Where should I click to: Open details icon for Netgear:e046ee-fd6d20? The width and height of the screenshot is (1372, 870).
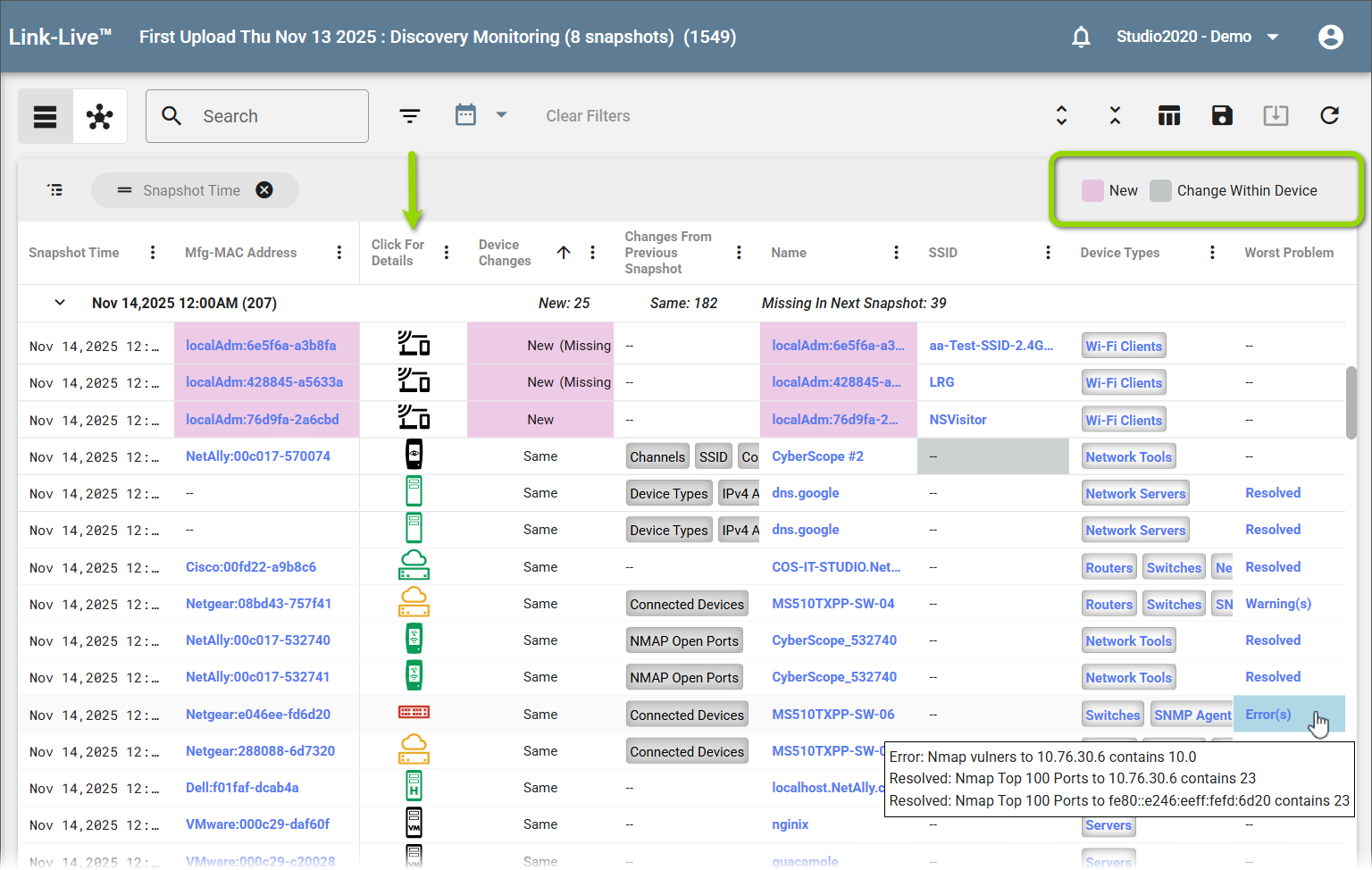[x=414, y=713]
